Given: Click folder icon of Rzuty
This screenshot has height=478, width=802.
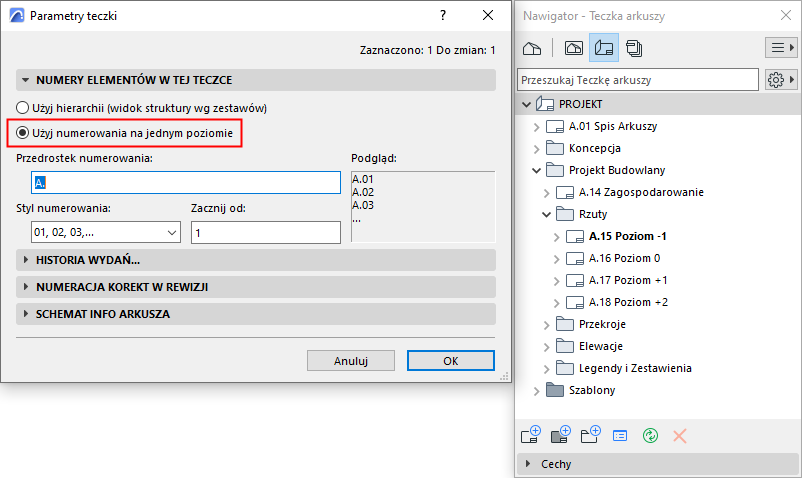Looking at the screenshot, I should click(565, 214).
